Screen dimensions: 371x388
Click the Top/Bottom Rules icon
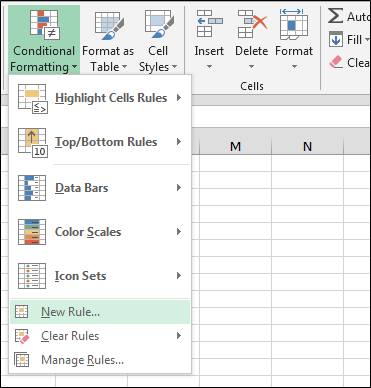pyautogui.click(x=32, y=143)
